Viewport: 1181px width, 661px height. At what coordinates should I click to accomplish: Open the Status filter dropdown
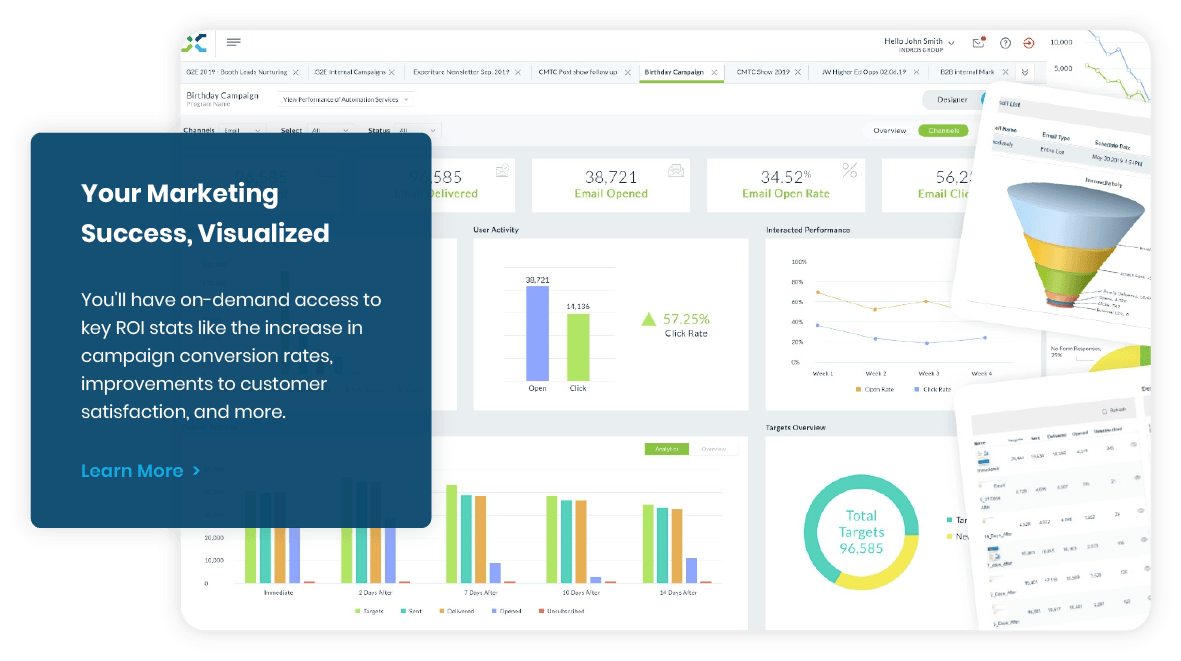coord(417,130)
